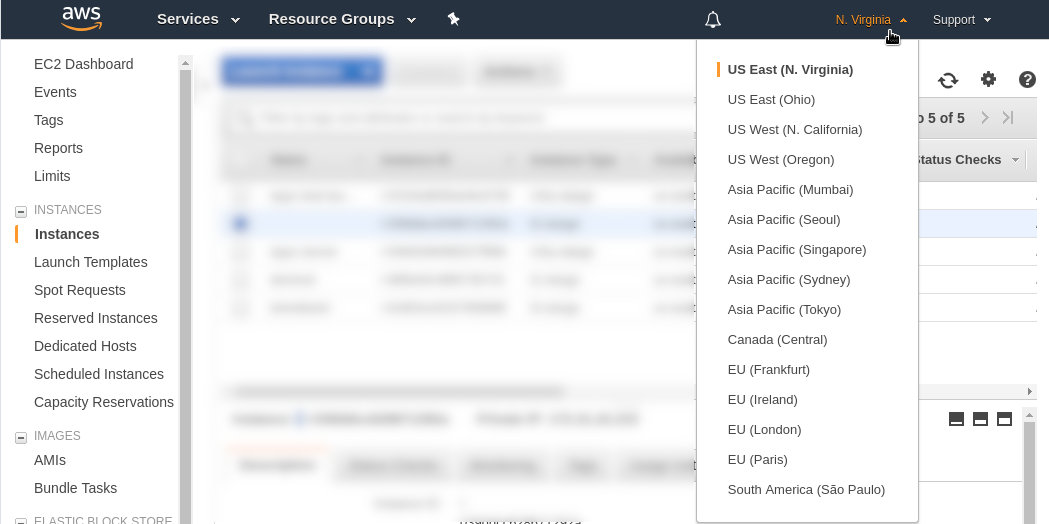The width and height of the screenshot is (1049, 524).
Task: Click the pin shortcut icon in navbar
Action: coord(453,19)
